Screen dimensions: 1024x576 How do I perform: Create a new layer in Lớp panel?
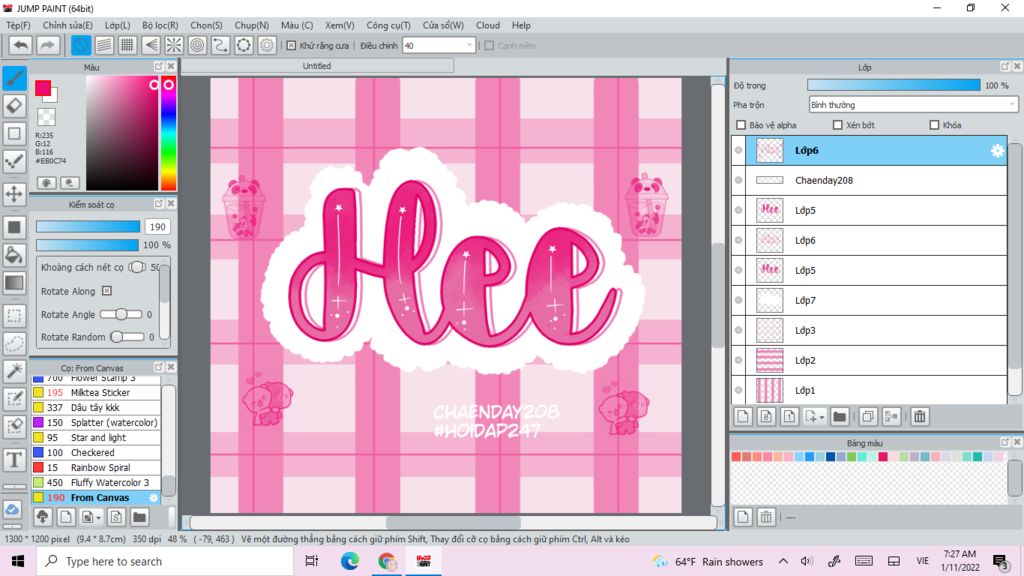pos(743,417)
